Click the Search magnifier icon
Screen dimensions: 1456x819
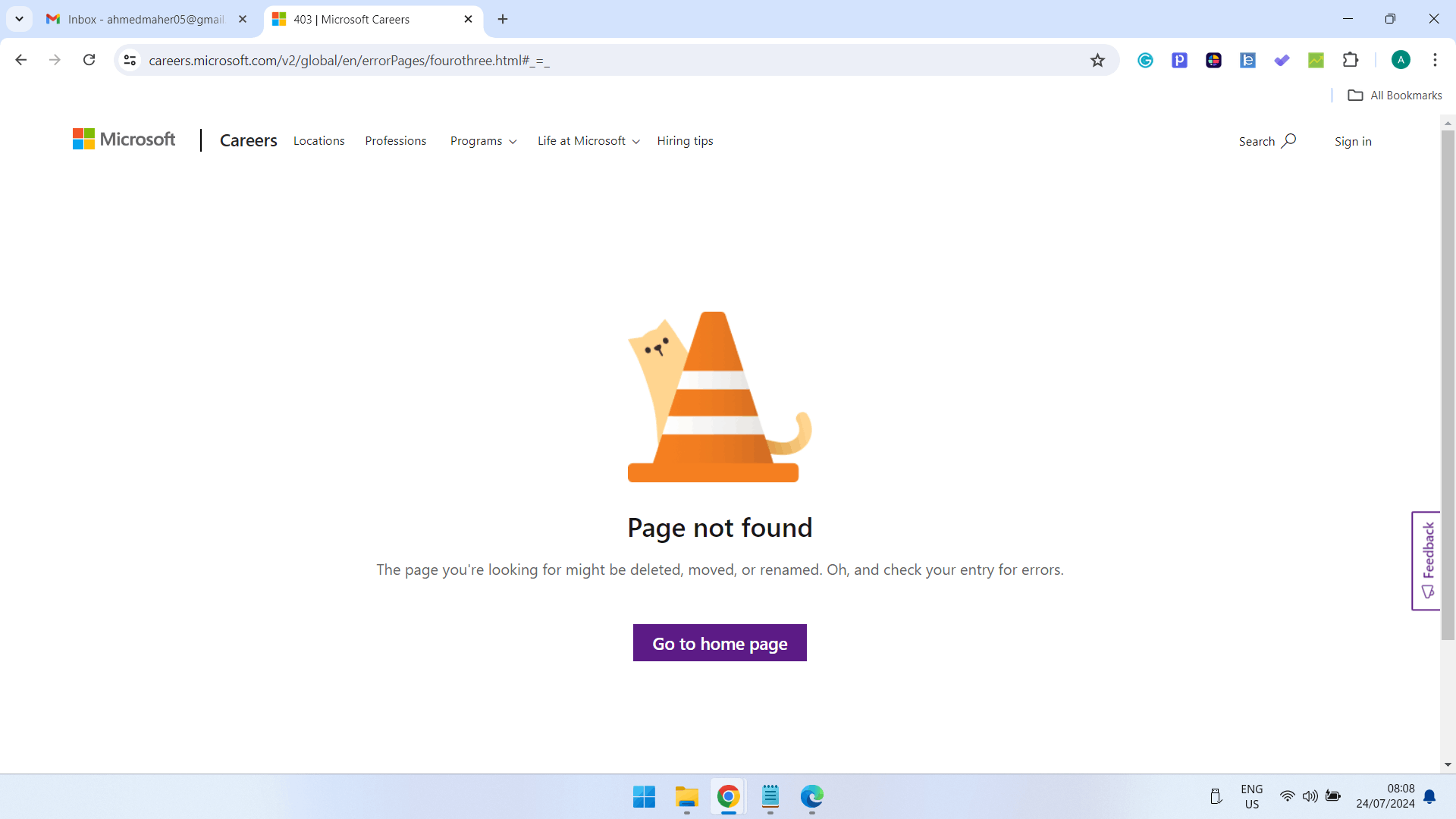tap(1288, 141)
